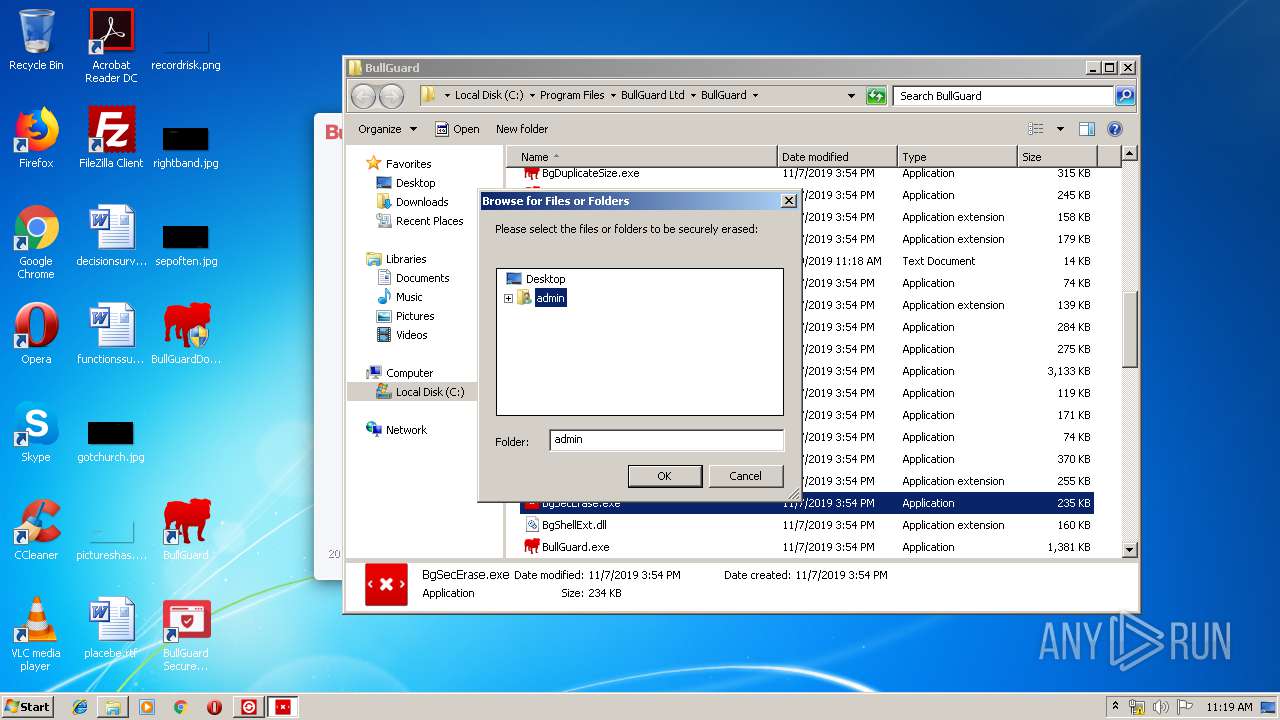Click file list vertical scrollbar thumb
The height and width of the screenshot is (720, 1280).
(x=1129, y=330)
